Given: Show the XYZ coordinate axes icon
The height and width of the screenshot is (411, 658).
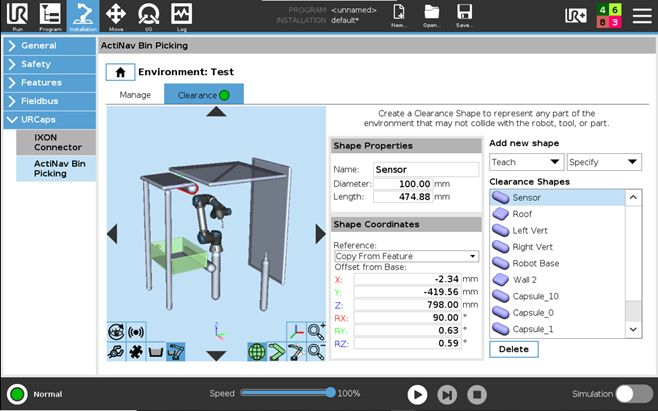Looking at the screenshot, I should tap(296, 332).
